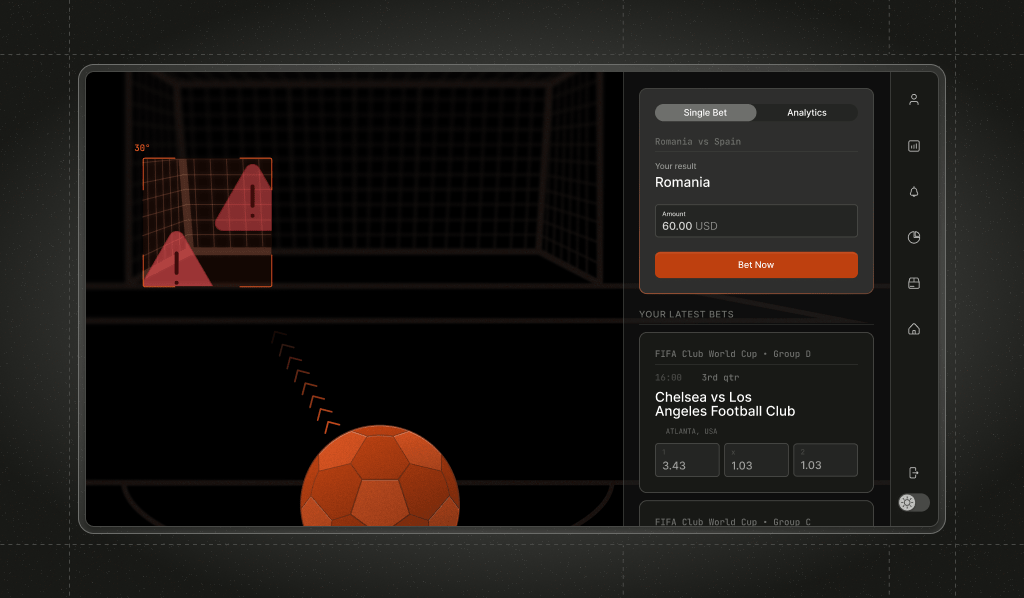Viewport: 1024px width, 598px height.
Task: Switch to the Analytics tab
Action: (806, 113)
